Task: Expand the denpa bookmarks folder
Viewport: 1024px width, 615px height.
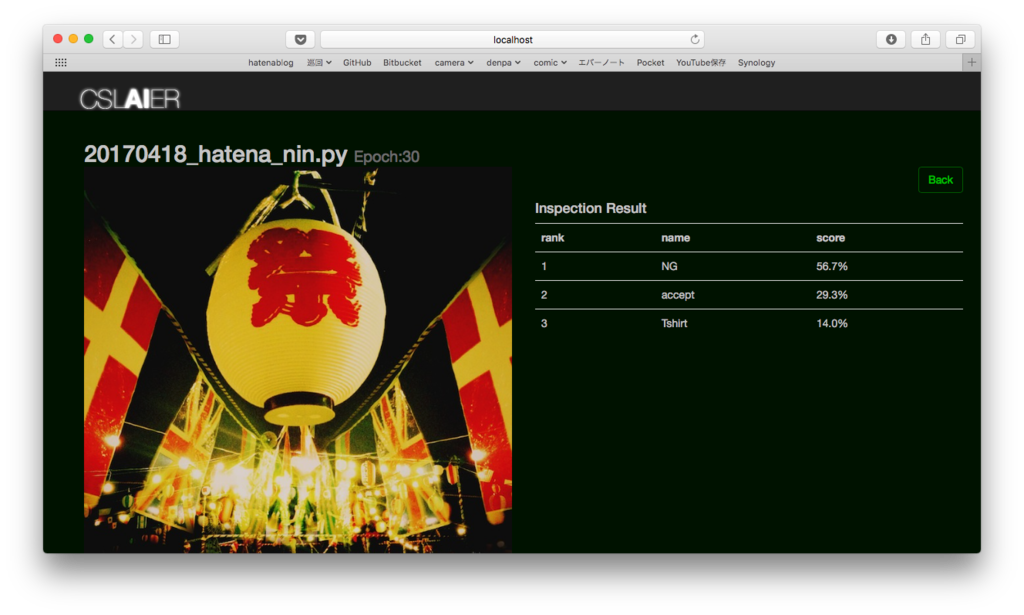Action: [x=503, y=63]
